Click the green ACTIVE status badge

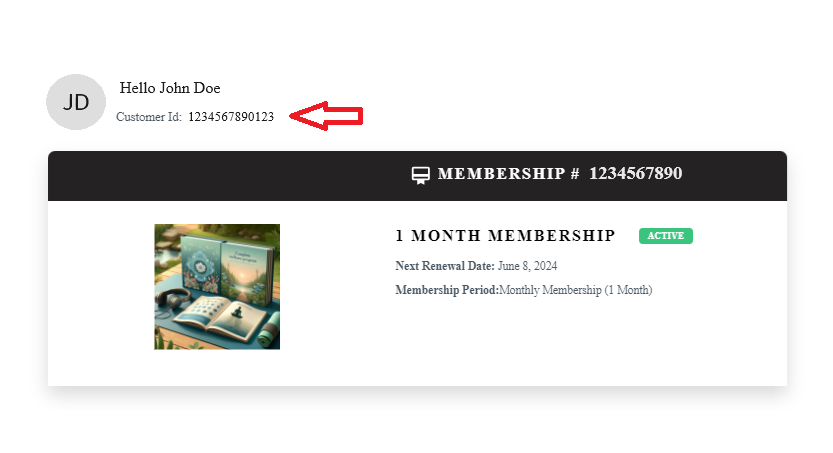coord(665,236)
